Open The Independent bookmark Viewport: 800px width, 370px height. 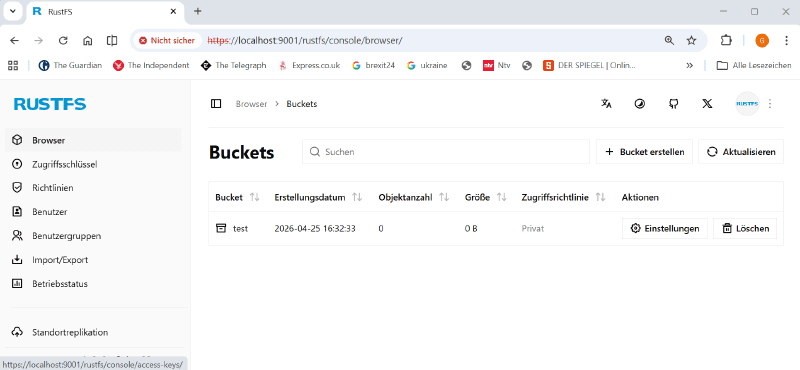[151, 65]
